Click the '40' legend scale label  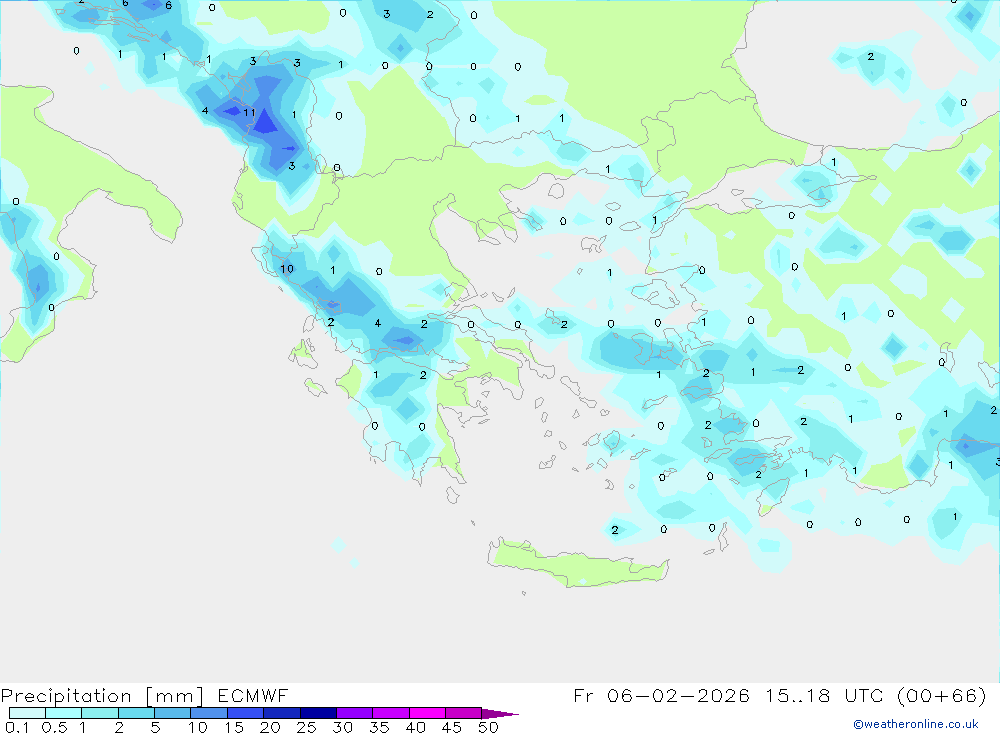(415, 727)
